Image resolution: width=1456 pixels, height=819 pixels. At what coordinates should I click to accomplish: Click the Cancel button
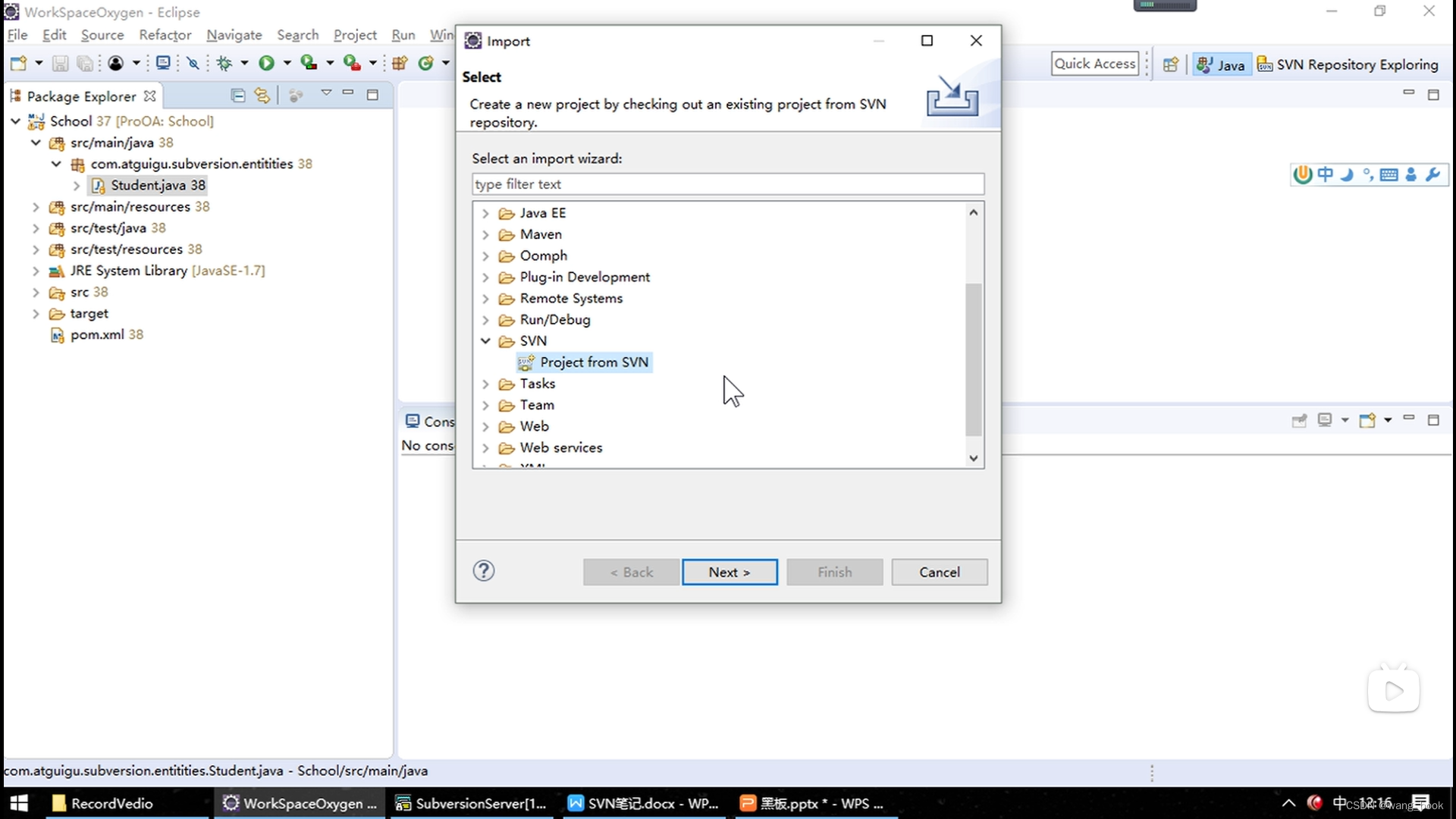point(940,573)
